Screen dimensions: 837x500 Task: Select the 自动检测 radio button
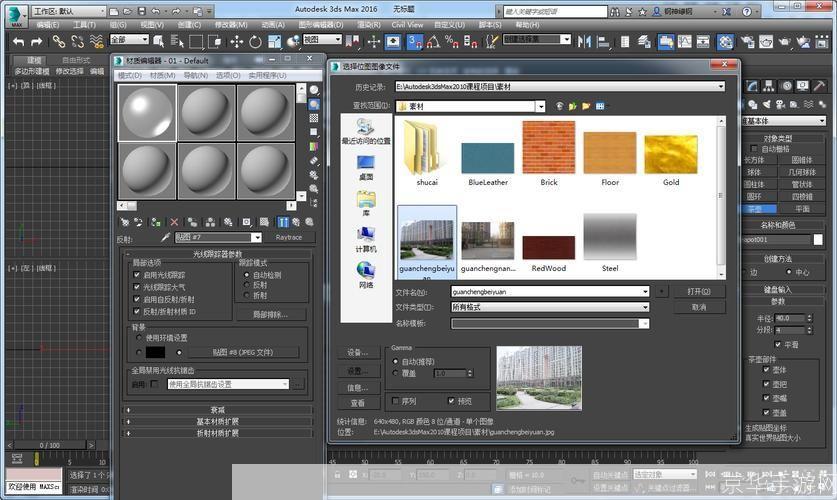pos(246,275)
